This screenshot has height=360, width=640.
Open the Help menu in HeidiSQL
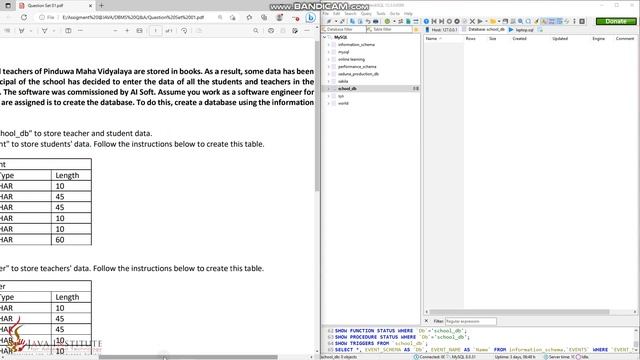pos(408,13)
